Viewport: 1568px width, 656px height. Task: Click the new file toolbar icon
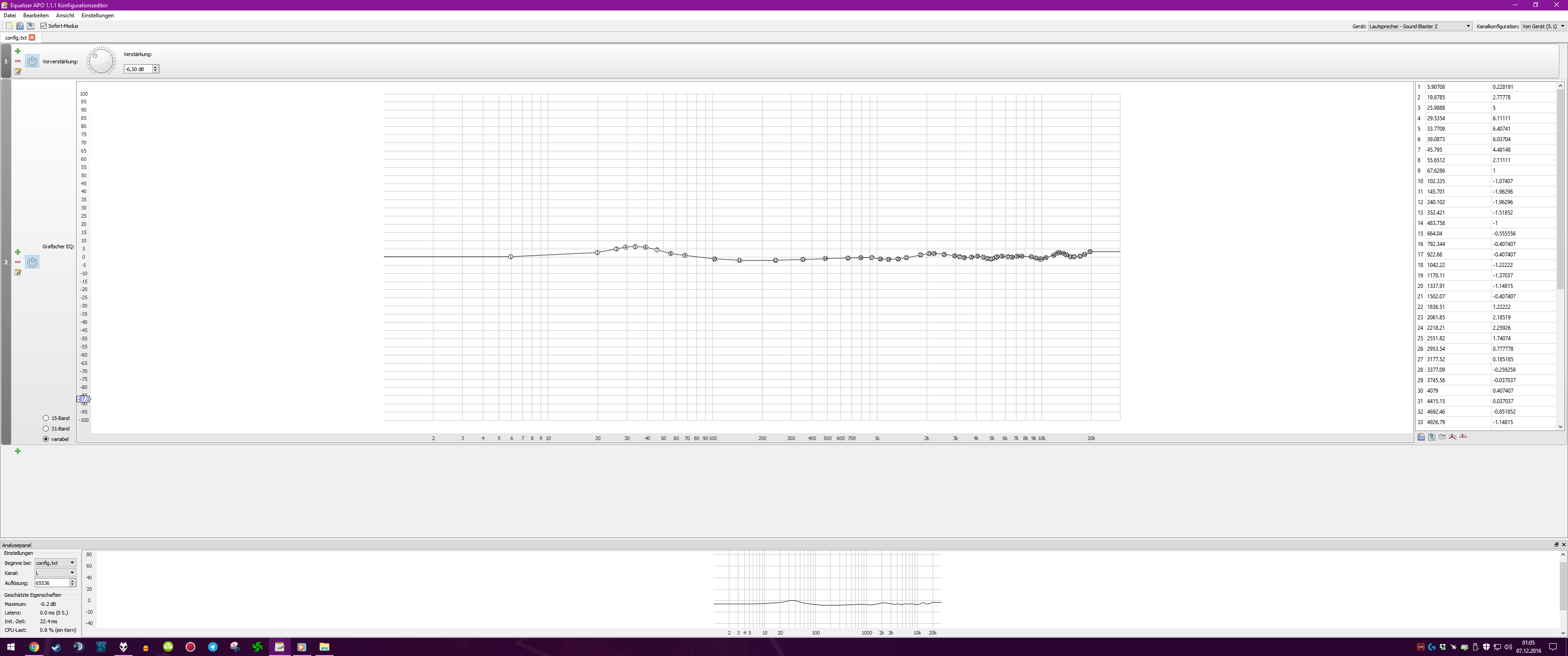point(9,26)
